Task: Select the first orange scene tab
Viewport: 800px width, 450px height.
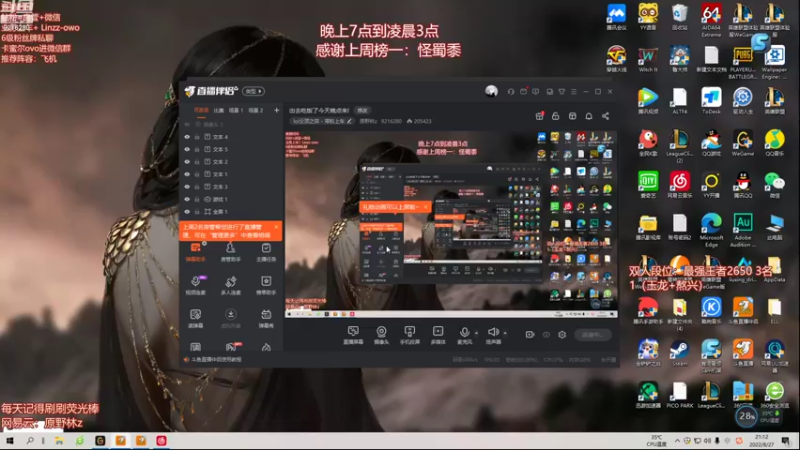Action: point(201,110)
